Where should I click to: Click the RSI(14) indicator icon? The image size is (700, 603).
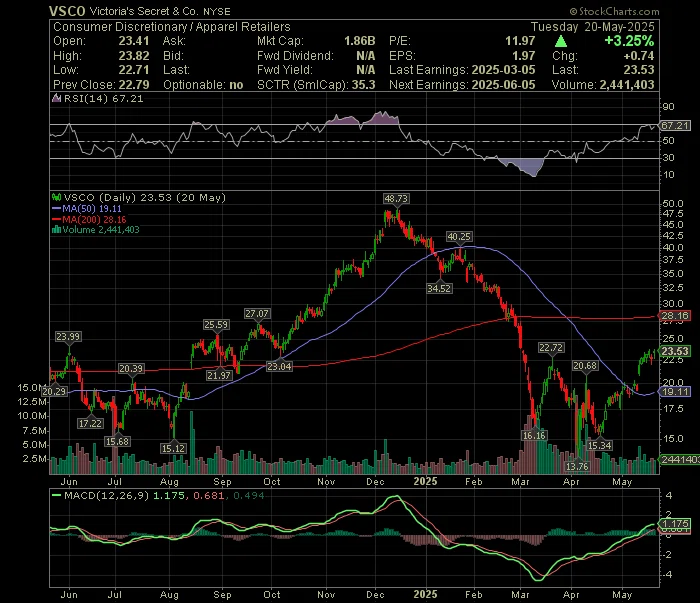pos(56,99)
